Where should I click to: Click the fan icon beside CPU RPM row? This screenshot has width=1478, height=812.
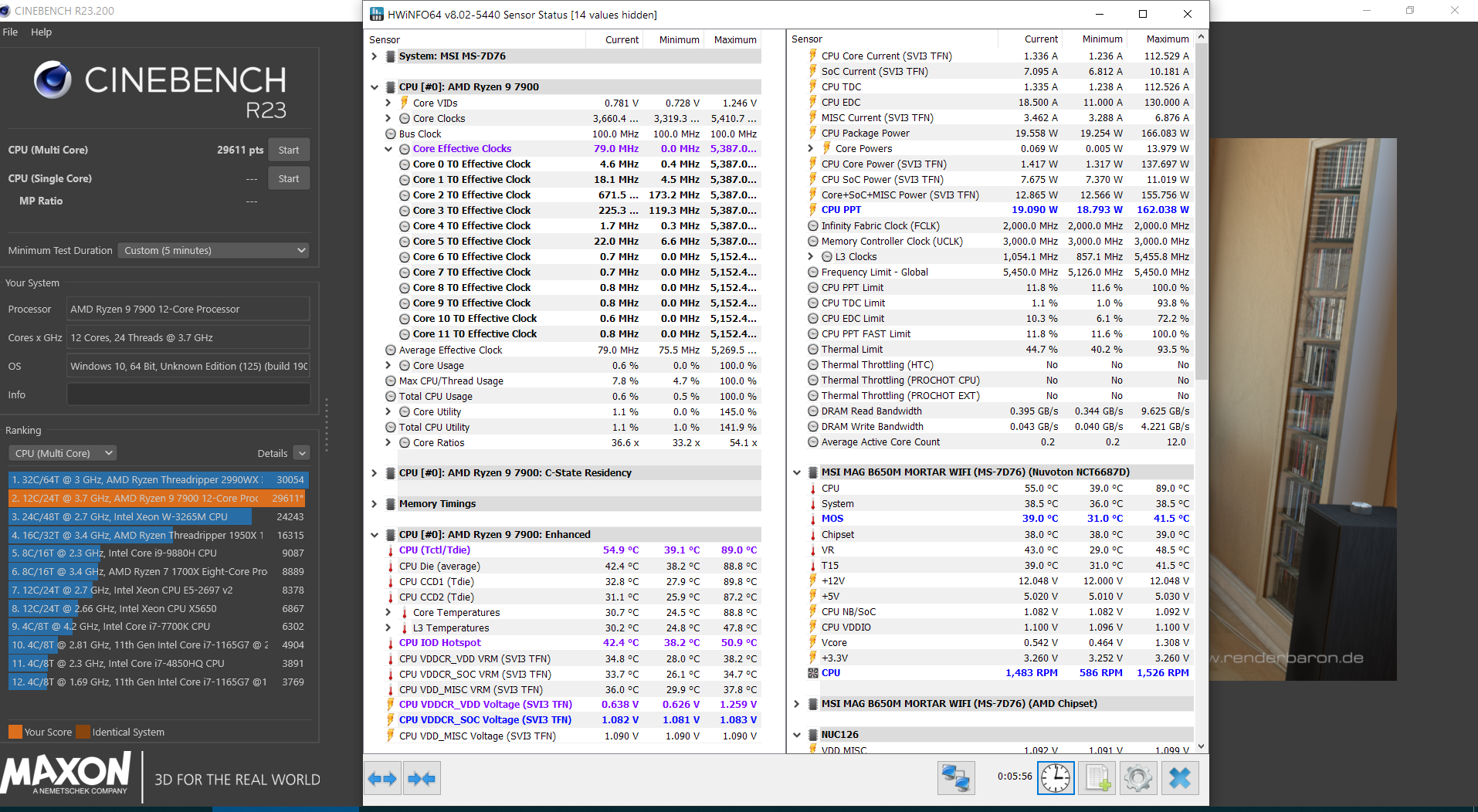812,673
